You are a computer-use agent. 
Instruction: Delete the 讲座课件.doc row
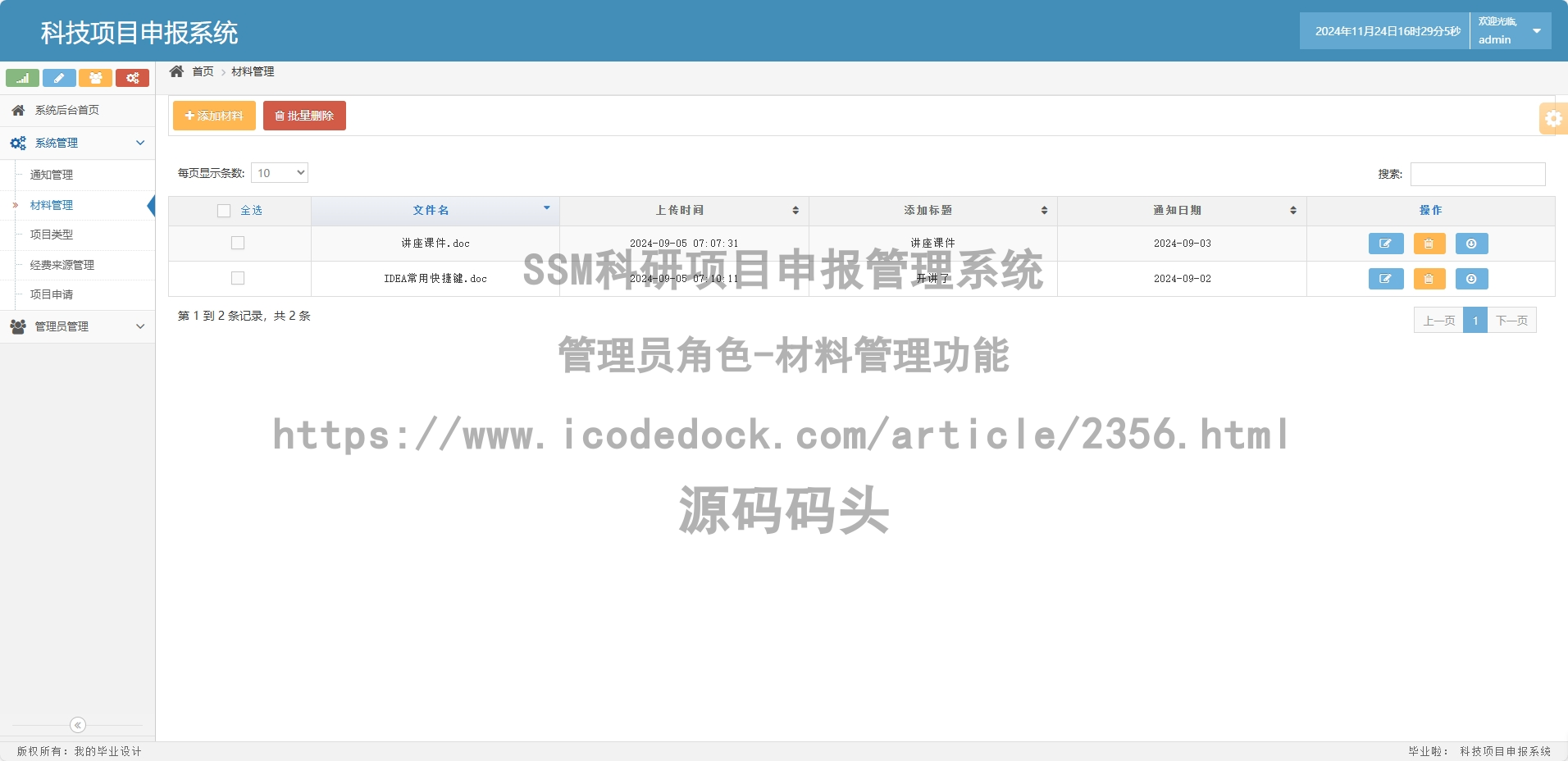1429,244
